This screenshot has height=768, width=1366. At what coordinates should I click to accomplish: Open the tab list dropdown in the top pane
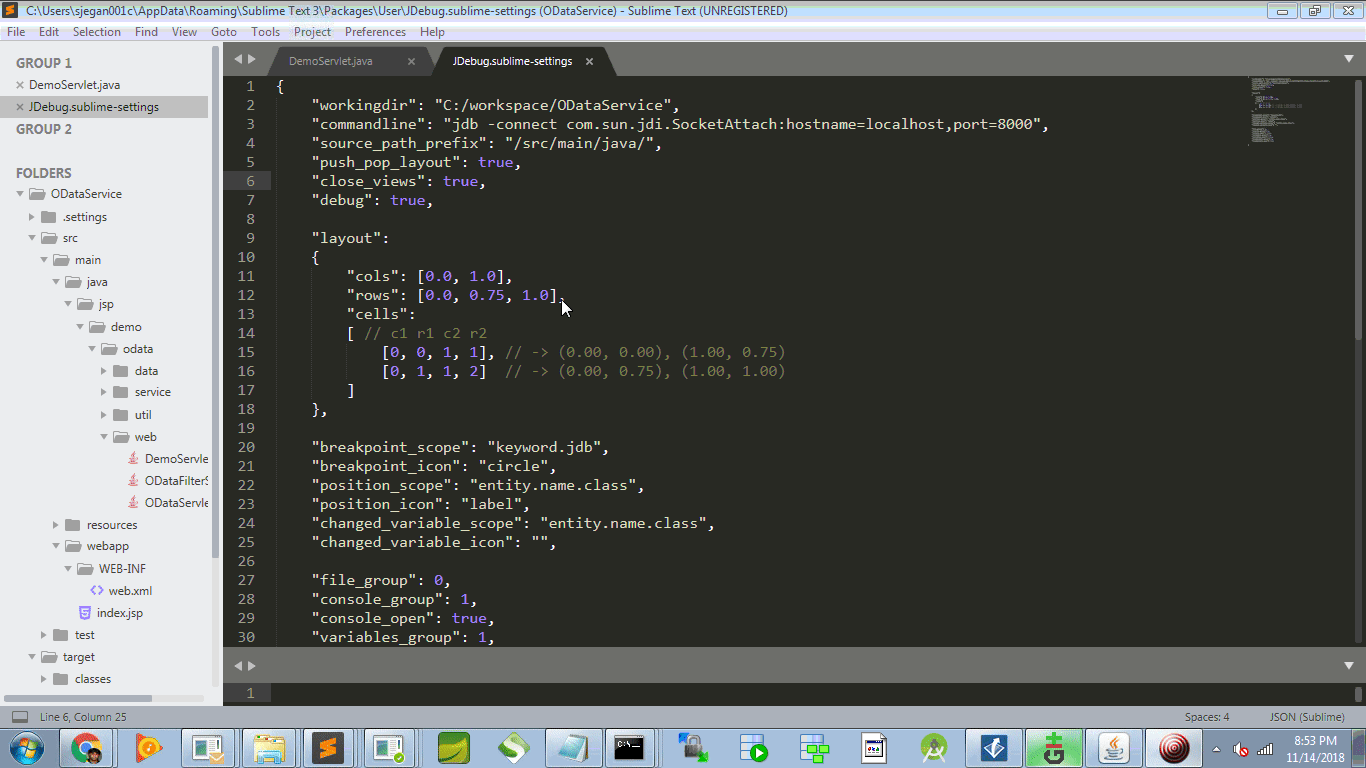click(1348, 60)
